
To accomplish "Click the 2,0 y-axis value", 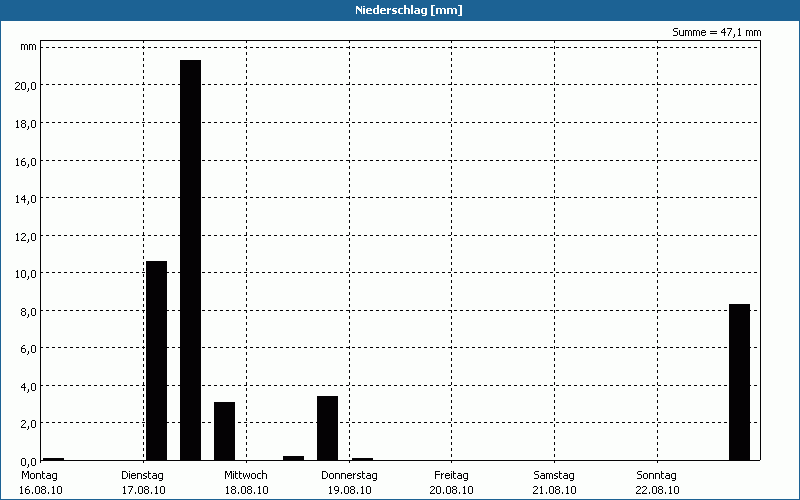I will point(28,424).
